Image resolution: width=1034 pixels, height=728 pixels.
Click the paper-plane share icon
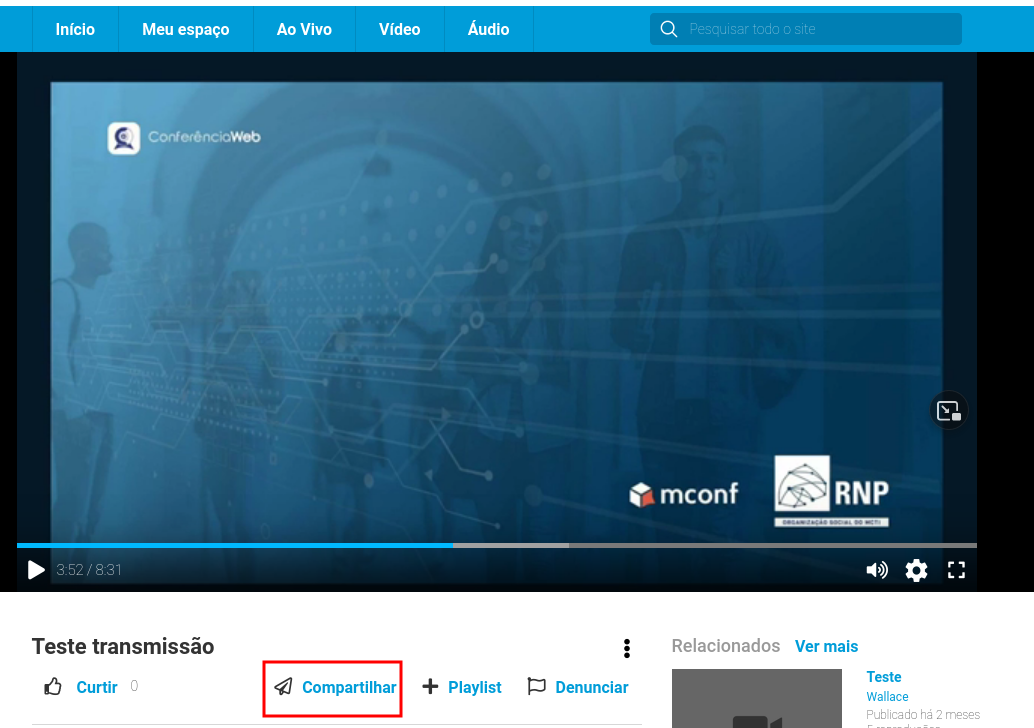[x=283, y=686]
